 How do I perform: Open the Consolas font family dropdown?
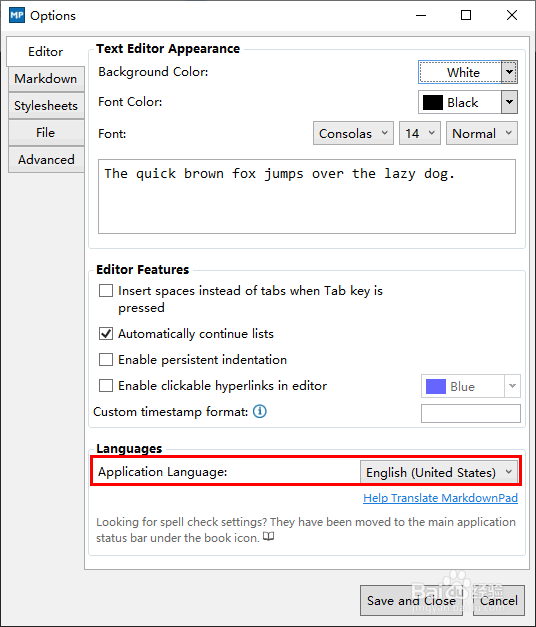coord(353,133)
